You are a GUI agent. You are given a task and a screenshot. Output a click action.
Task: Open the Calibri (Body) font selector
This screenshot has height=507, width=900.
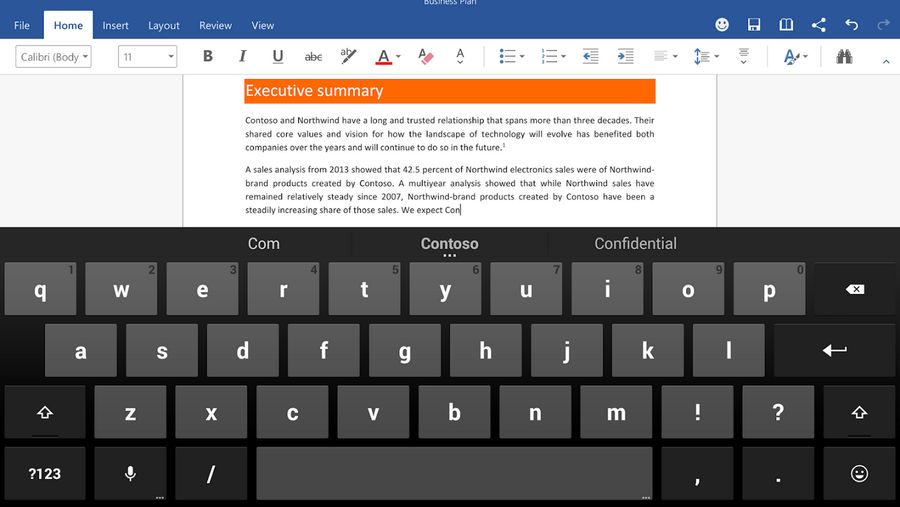(x=53, y=56)
